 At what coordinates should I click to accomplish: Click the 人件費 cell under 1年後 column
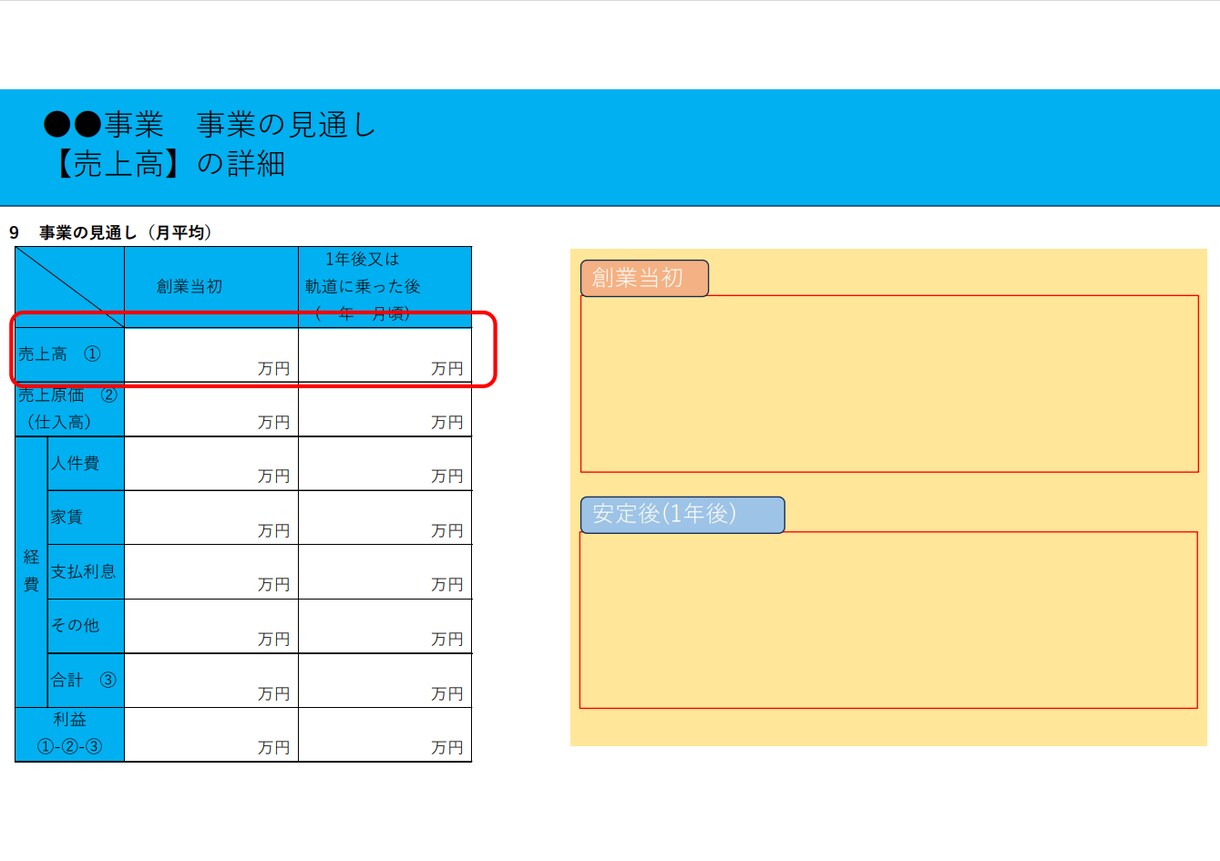click(x=385, y=463)
